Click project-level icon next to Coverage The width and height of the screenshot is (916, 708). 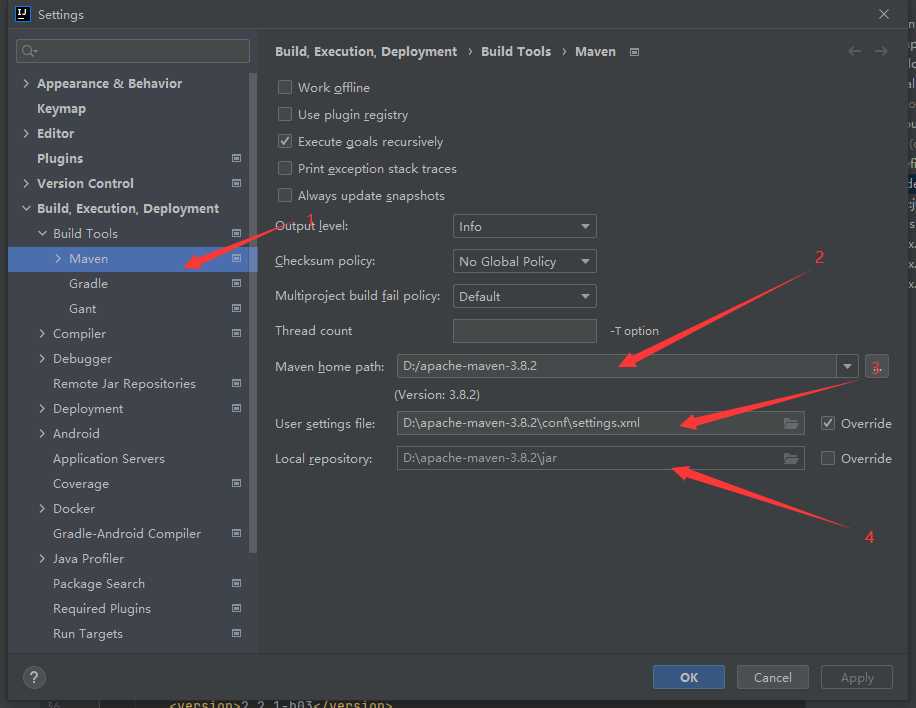click(x=236, y=483)
